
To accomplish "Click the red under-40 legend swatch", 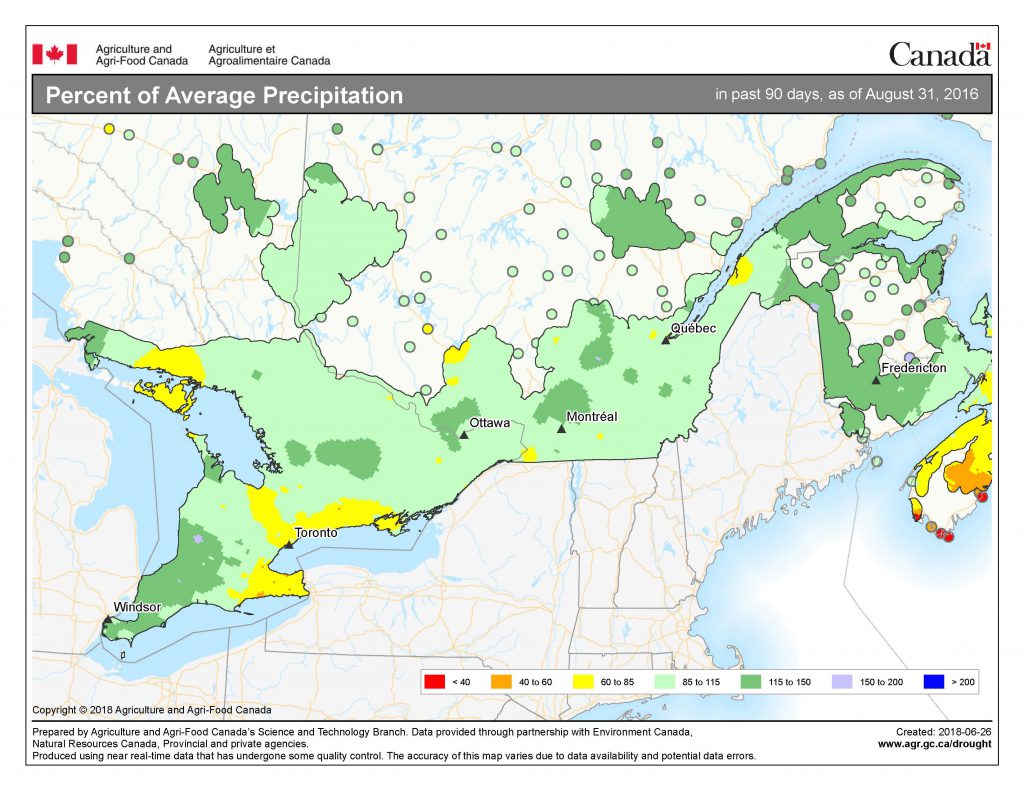I will point(435,681).
